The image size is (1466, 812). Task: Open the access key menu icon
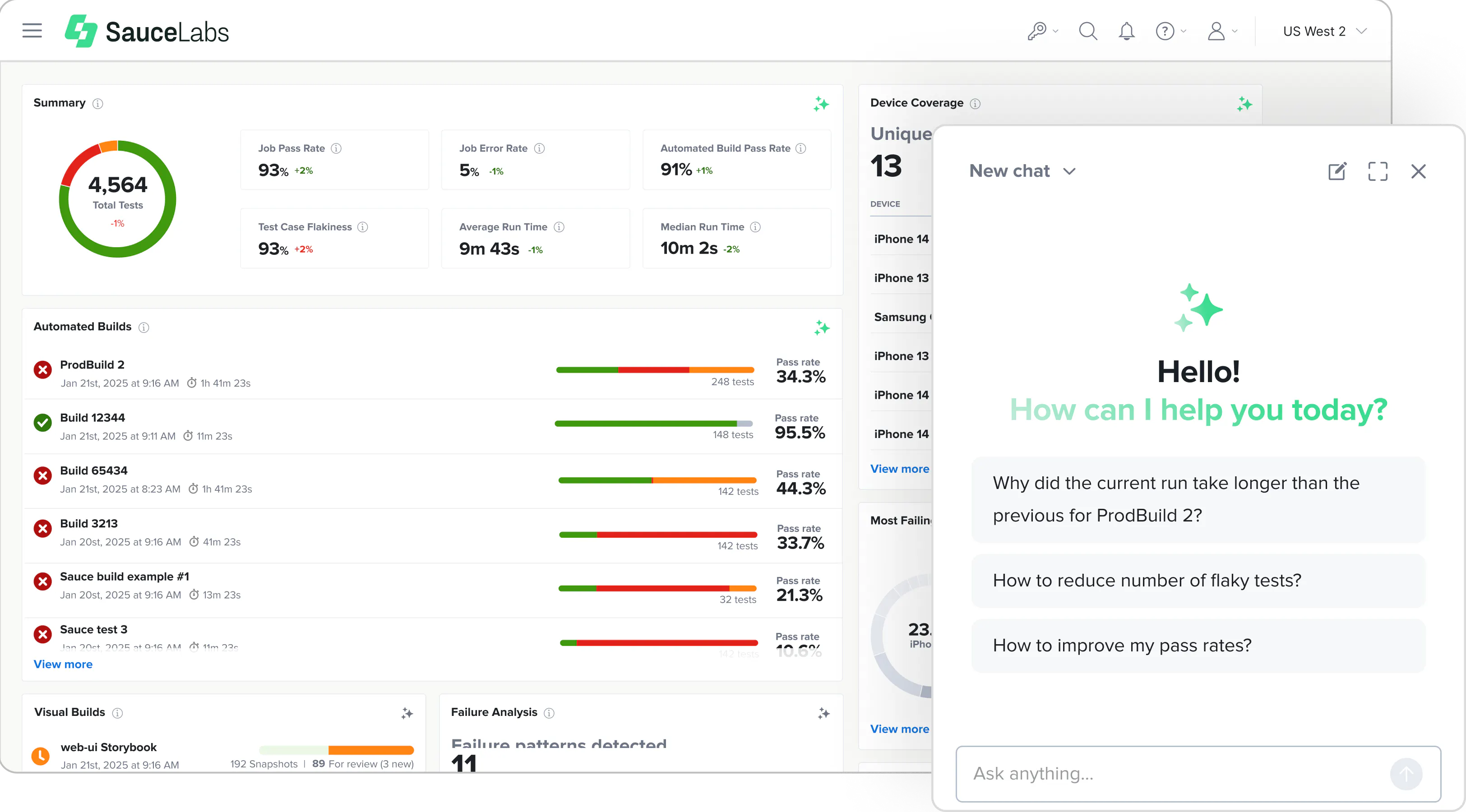click(x=1042, y=31)
